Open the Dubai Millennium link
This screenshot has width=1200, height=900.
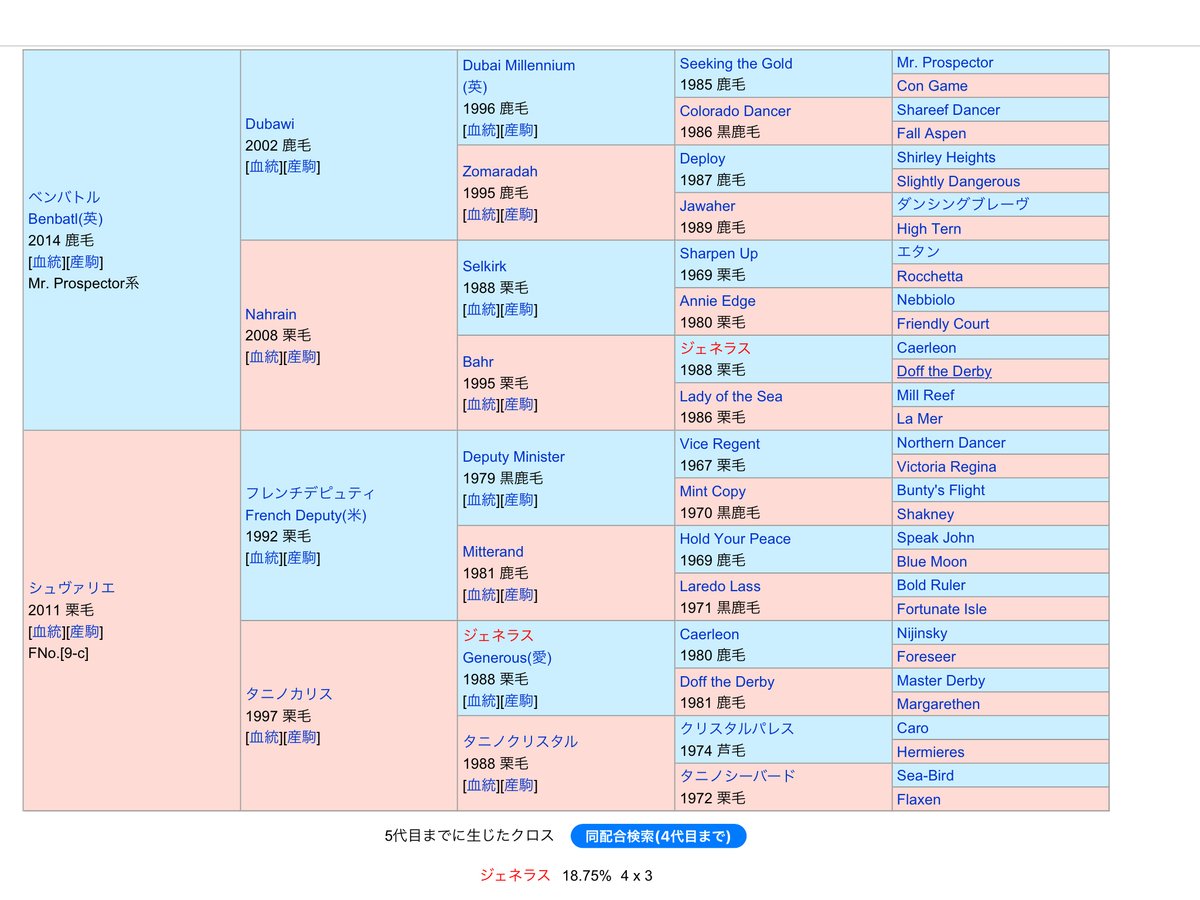pos(518,66)
